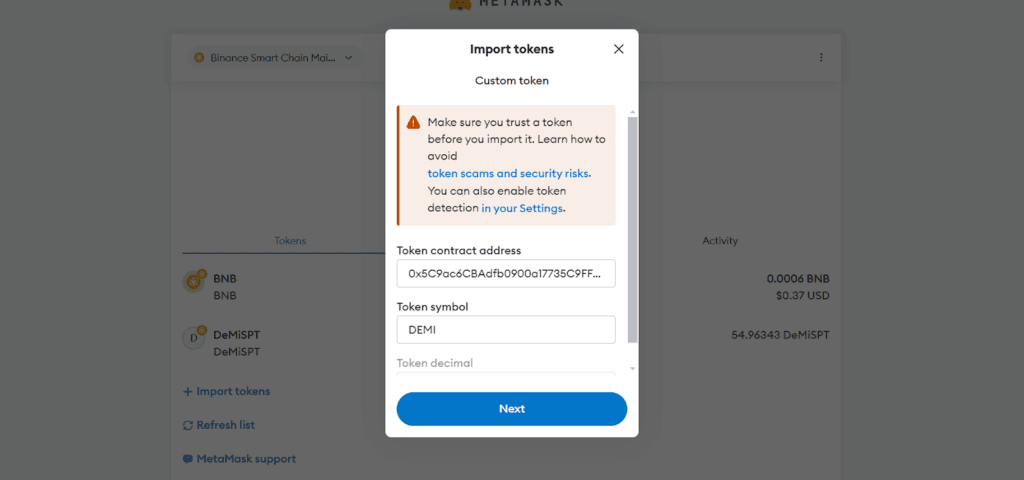
Task: Click the MetaMask fox logo
Action: [460, 4]
